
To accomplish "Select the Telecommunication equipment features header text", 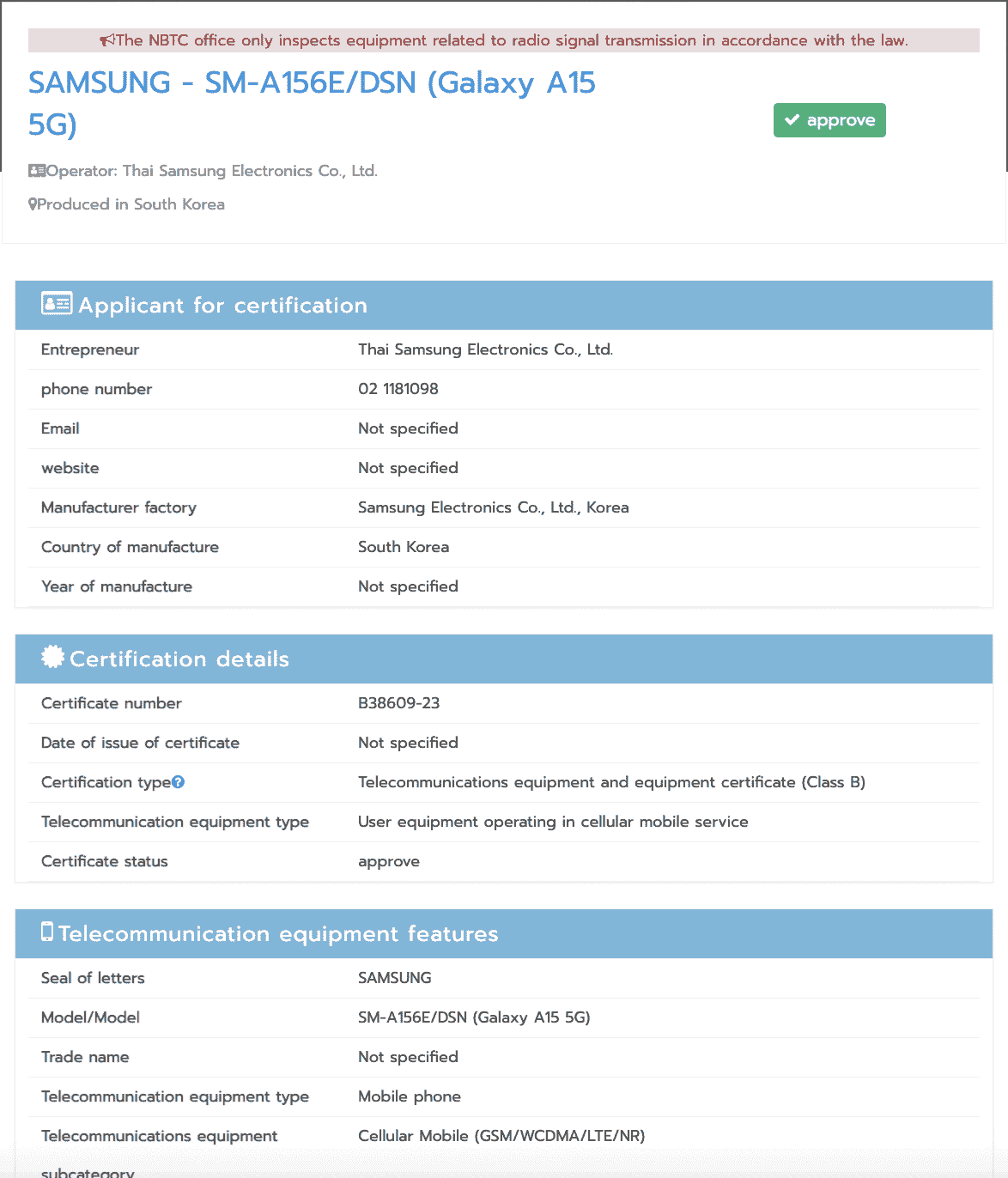I will pos(278,934).
